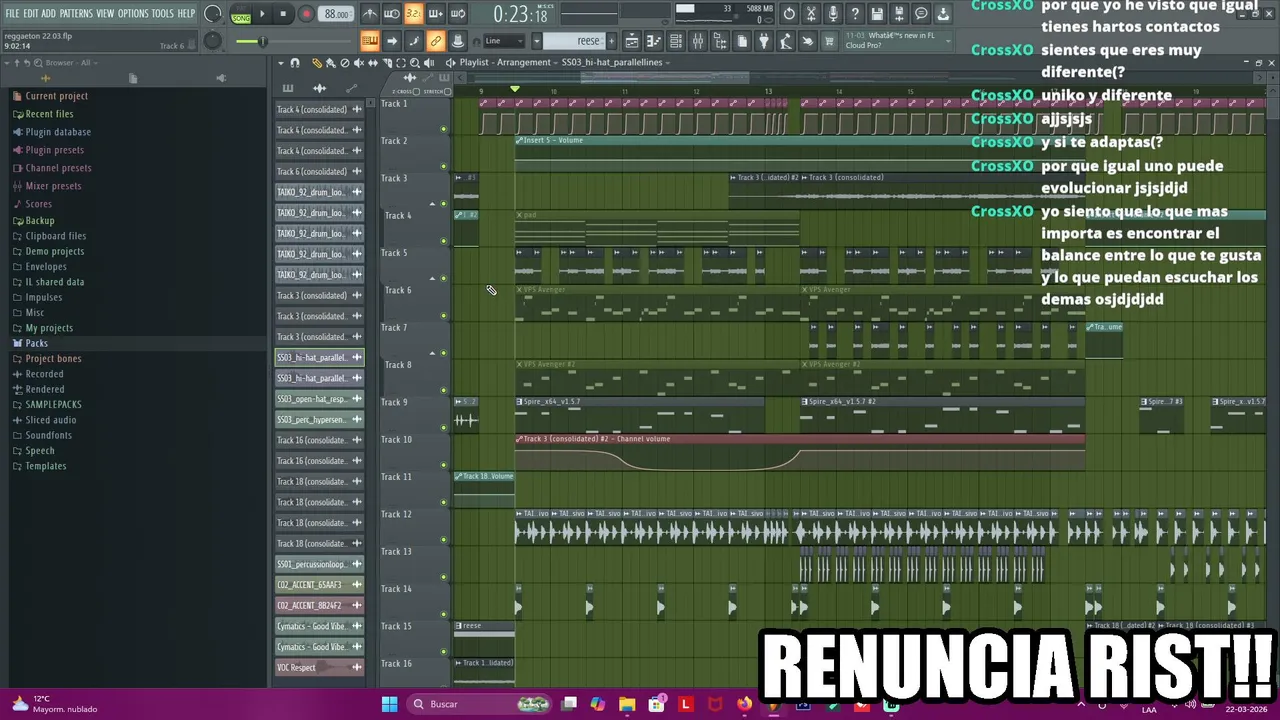The image size is (1280, 720).
Task: Open the speech bubble info icon
Action: click(921, 14)
